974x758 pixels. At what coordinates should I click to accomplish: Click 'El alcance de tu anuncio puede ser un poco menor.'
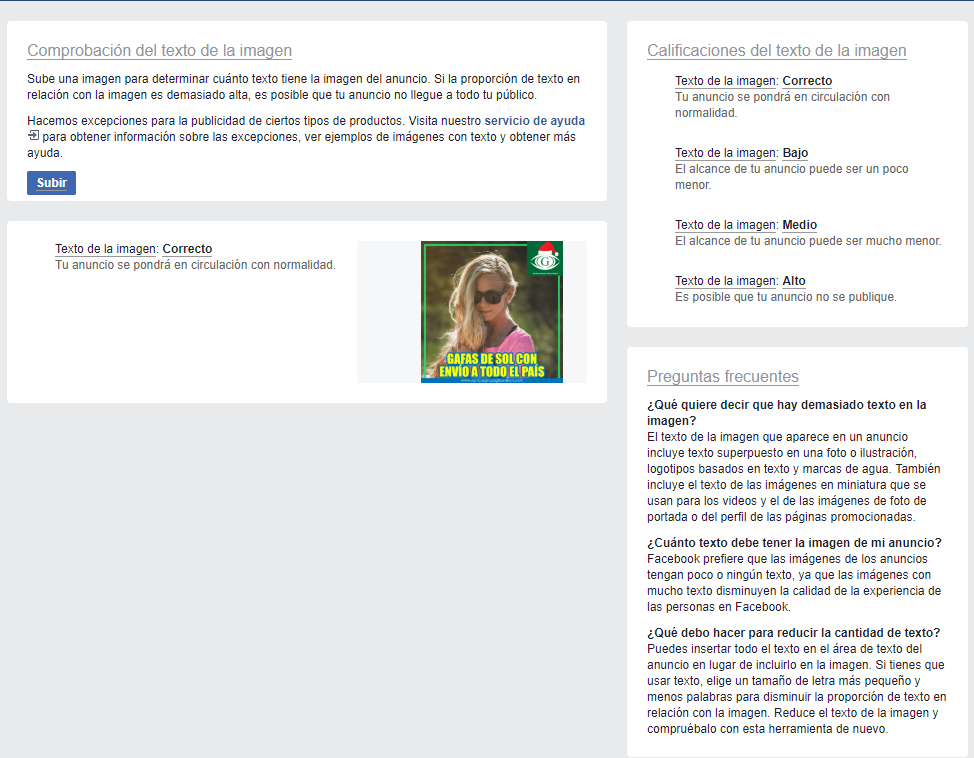[x=791, y=176]
